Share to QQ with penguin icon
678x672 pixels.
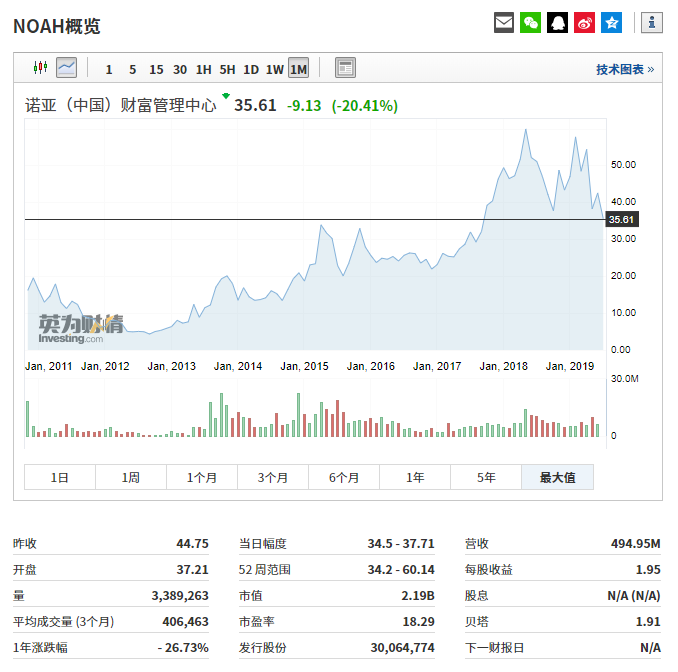pyautogui.click(x=558, y=22)
